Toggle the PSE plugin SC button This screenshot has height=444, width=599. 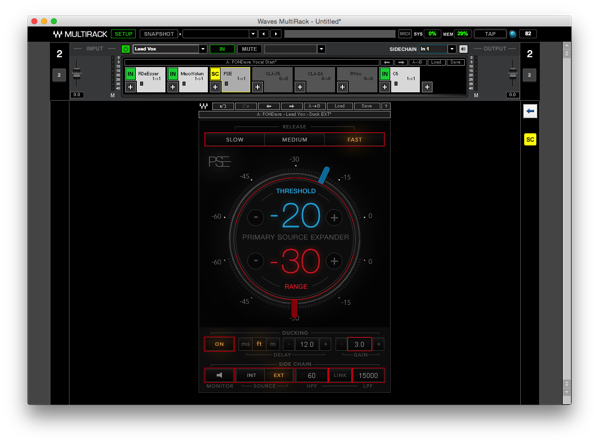click(x=215, y=74)
